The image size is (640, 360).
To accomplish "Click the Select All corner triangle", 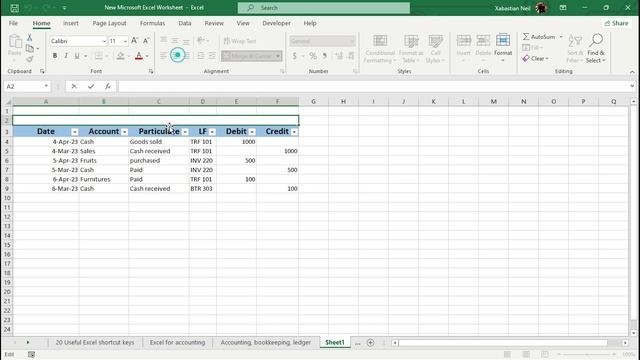I will click(x=8, y=102).
